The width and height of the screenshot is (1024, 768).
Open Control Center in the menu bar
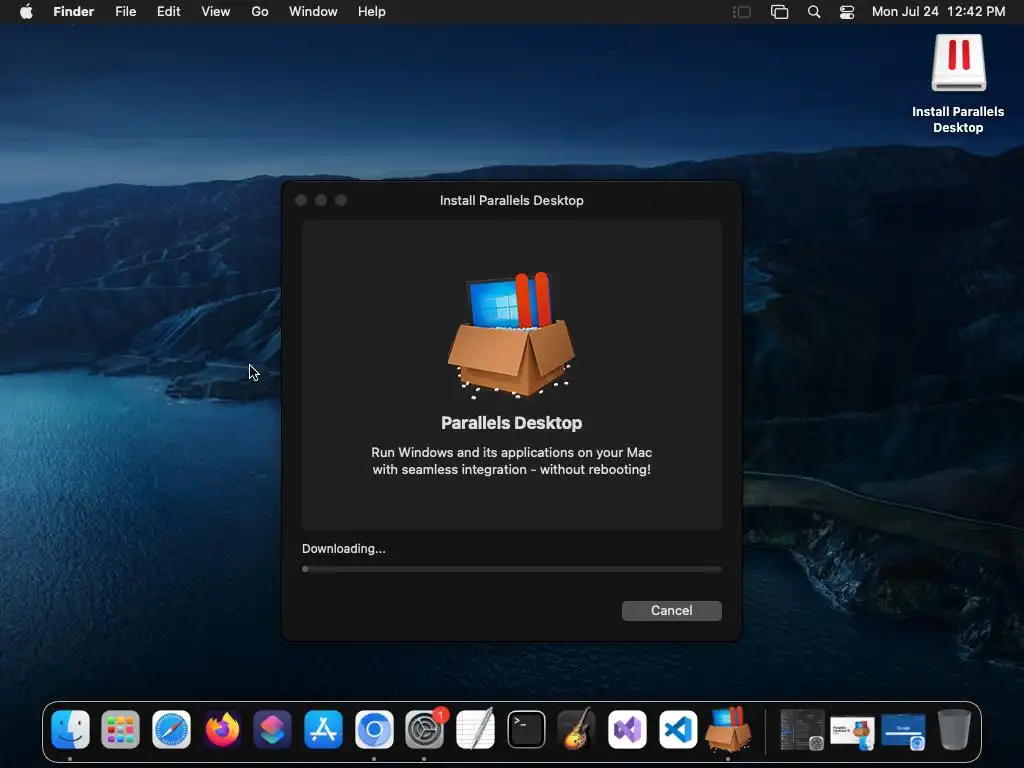tap(847, 12)
